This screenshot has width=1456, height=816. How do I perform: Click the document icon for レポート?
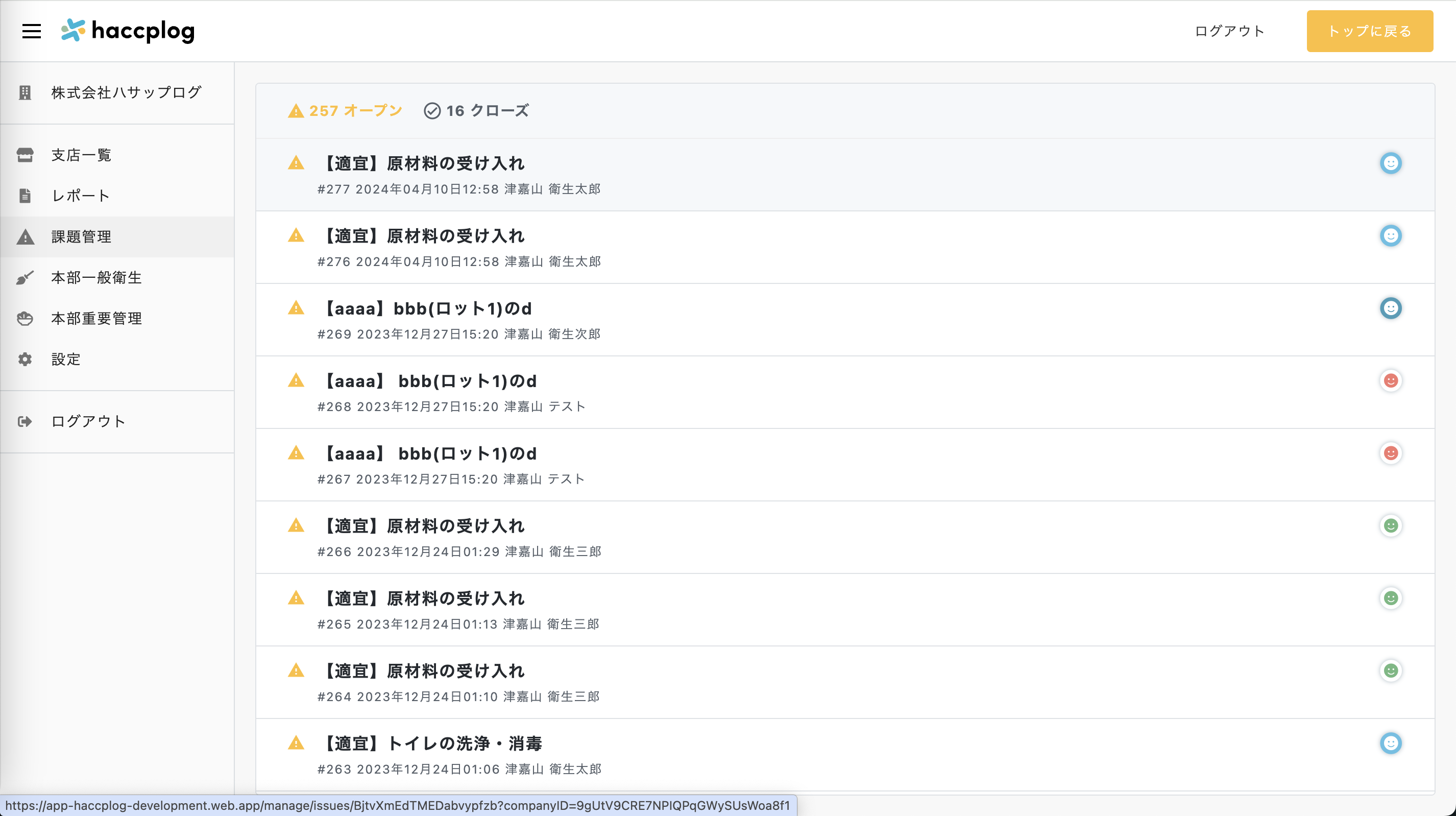click(25, 196)
